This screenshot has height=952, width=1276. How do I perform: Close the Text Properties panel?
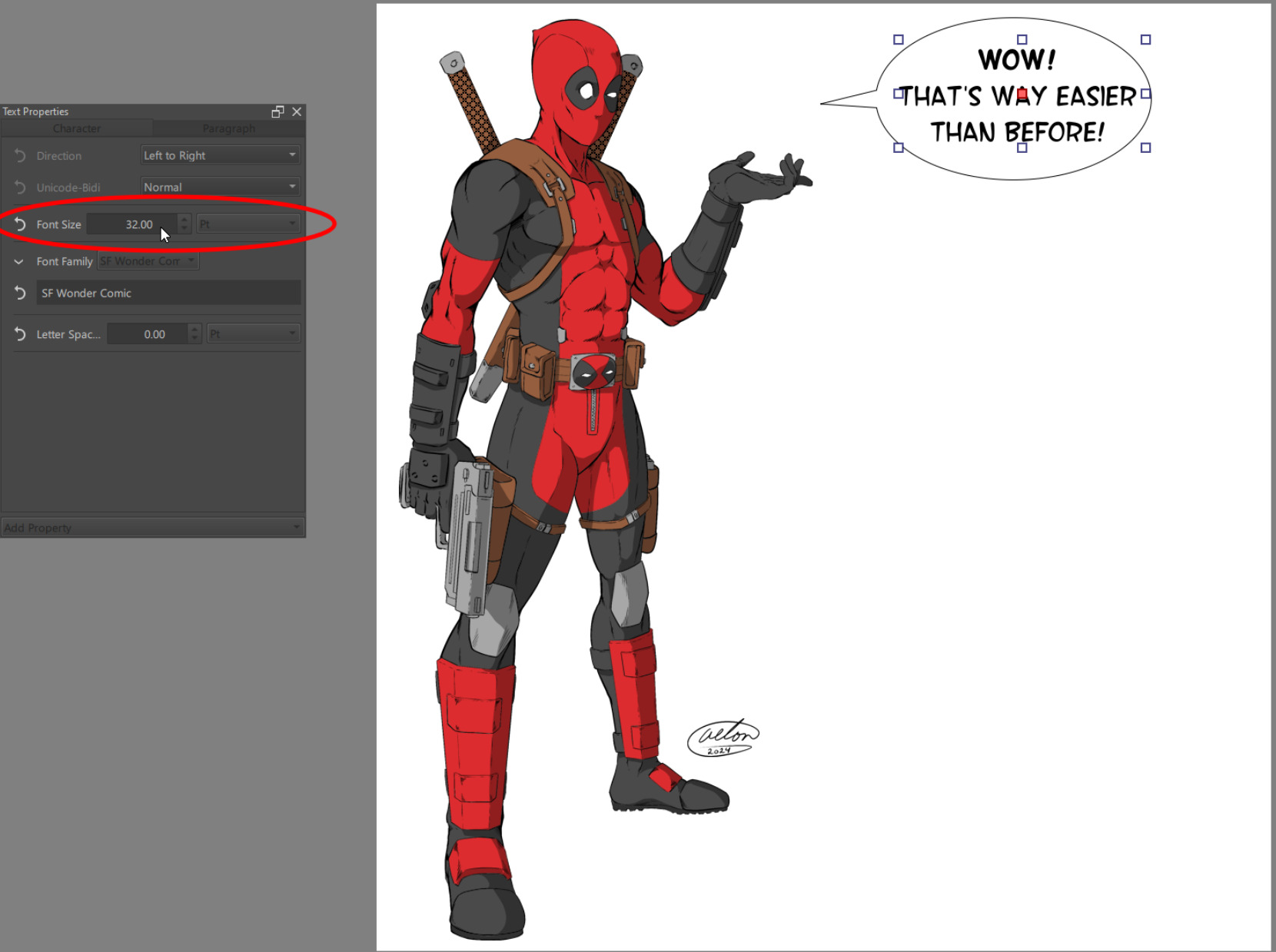coord(297,112)
